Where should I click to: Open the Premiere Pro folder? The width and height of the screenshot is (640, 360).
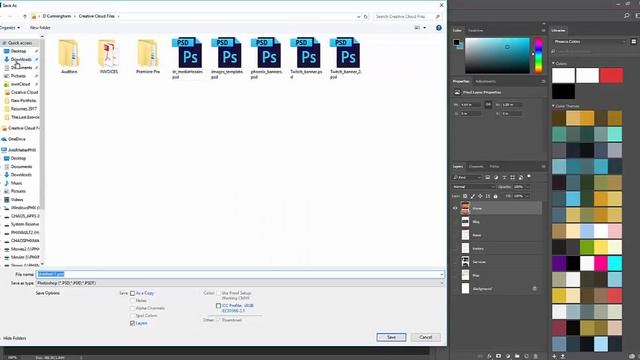coord(148,56)
